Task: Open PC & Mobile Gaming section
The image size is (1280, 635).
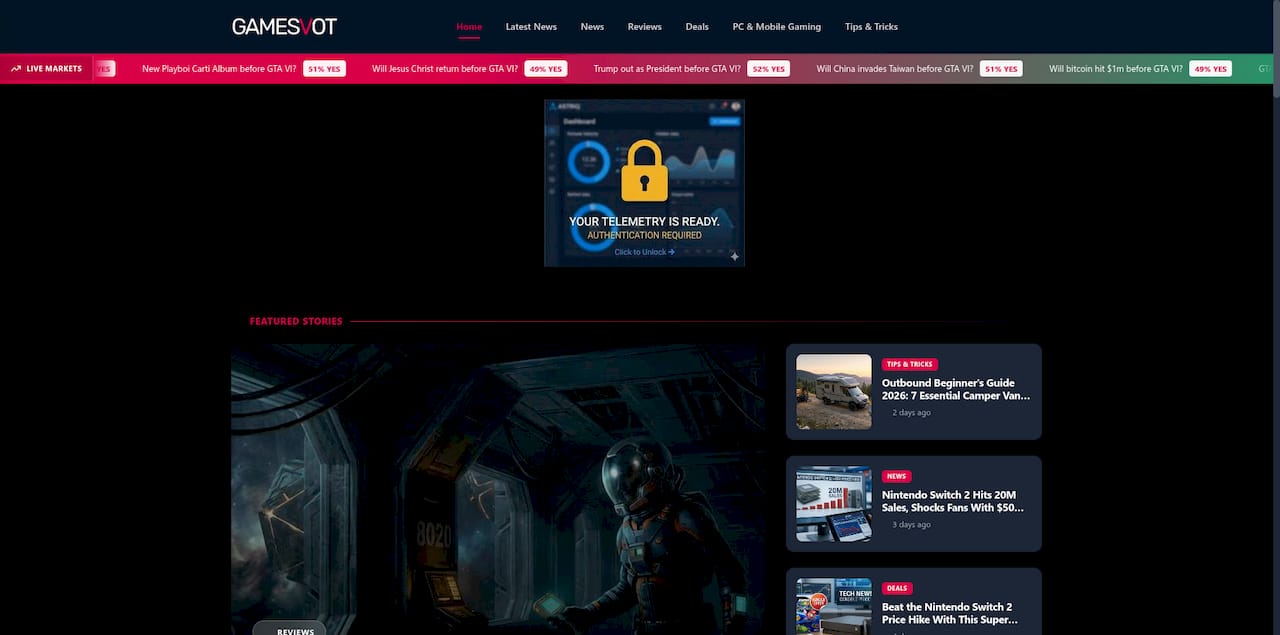Action: (777, 27)
